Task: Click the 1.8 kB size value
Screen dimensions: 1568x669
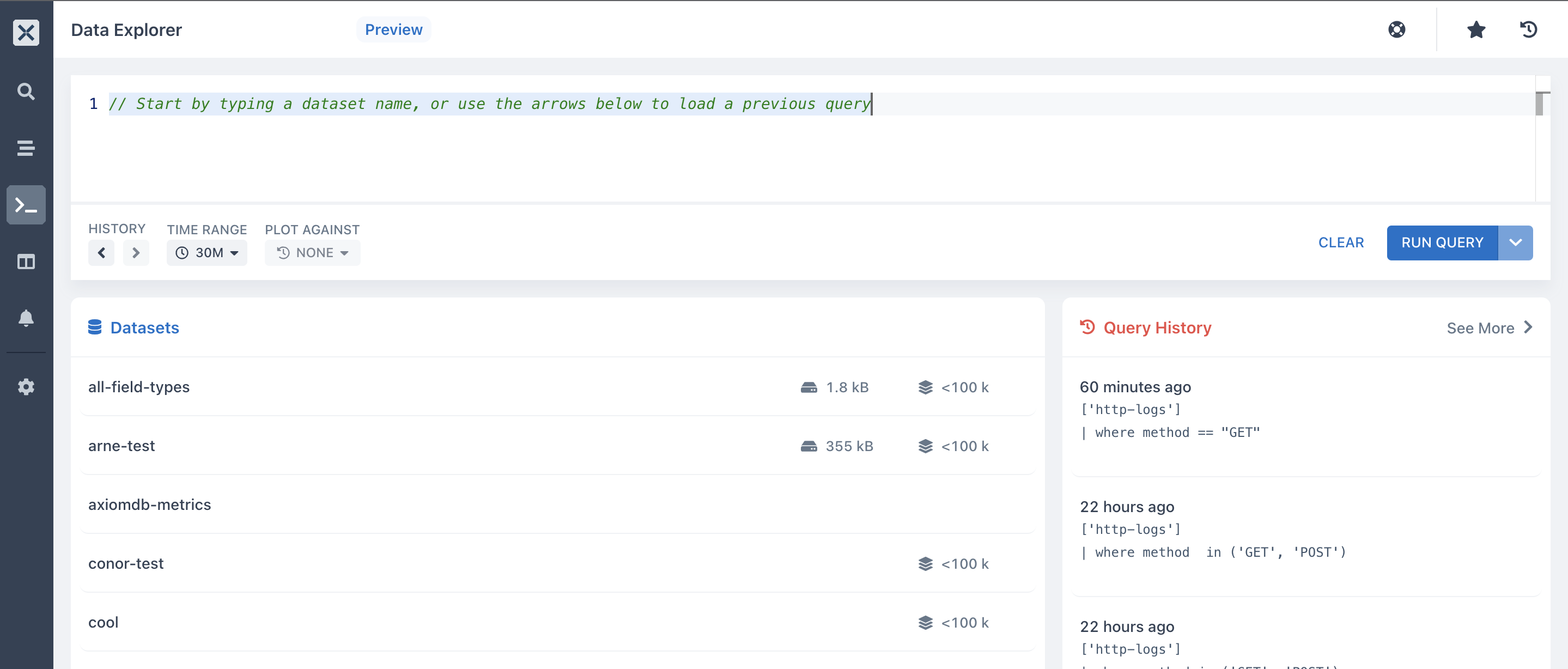Action: [x=847, y=387]
